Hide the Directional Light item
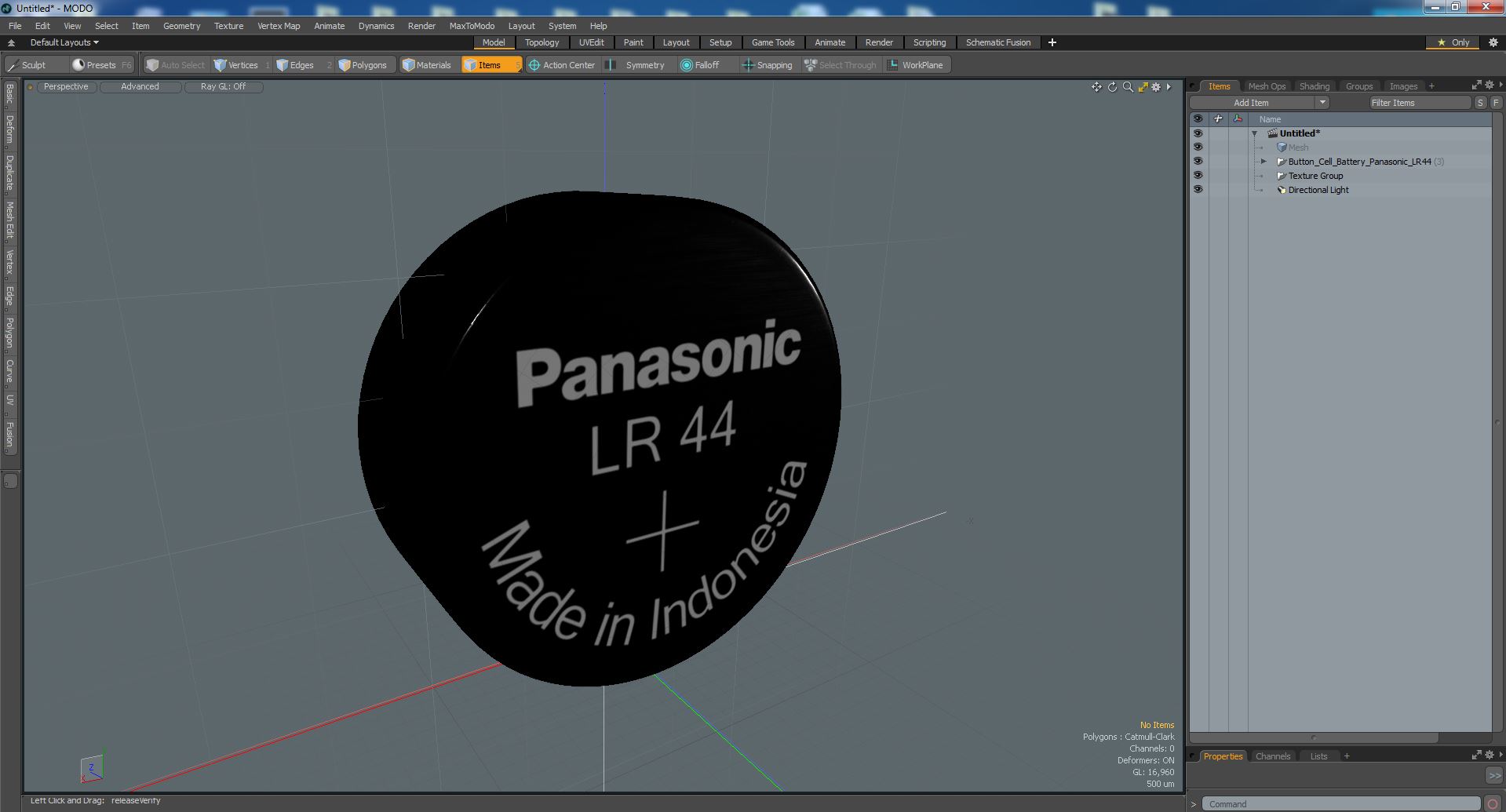The height and width of the screenshot is (812, 1506). click(x=1198, y=190)
